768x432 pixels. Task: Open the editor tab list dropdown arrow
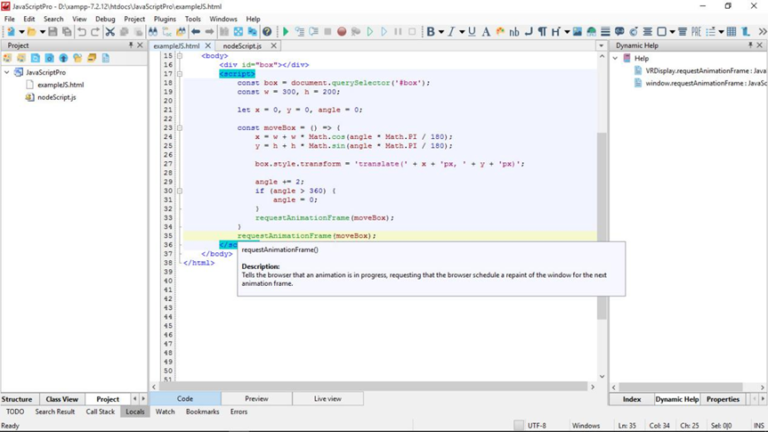pos(601,46)
